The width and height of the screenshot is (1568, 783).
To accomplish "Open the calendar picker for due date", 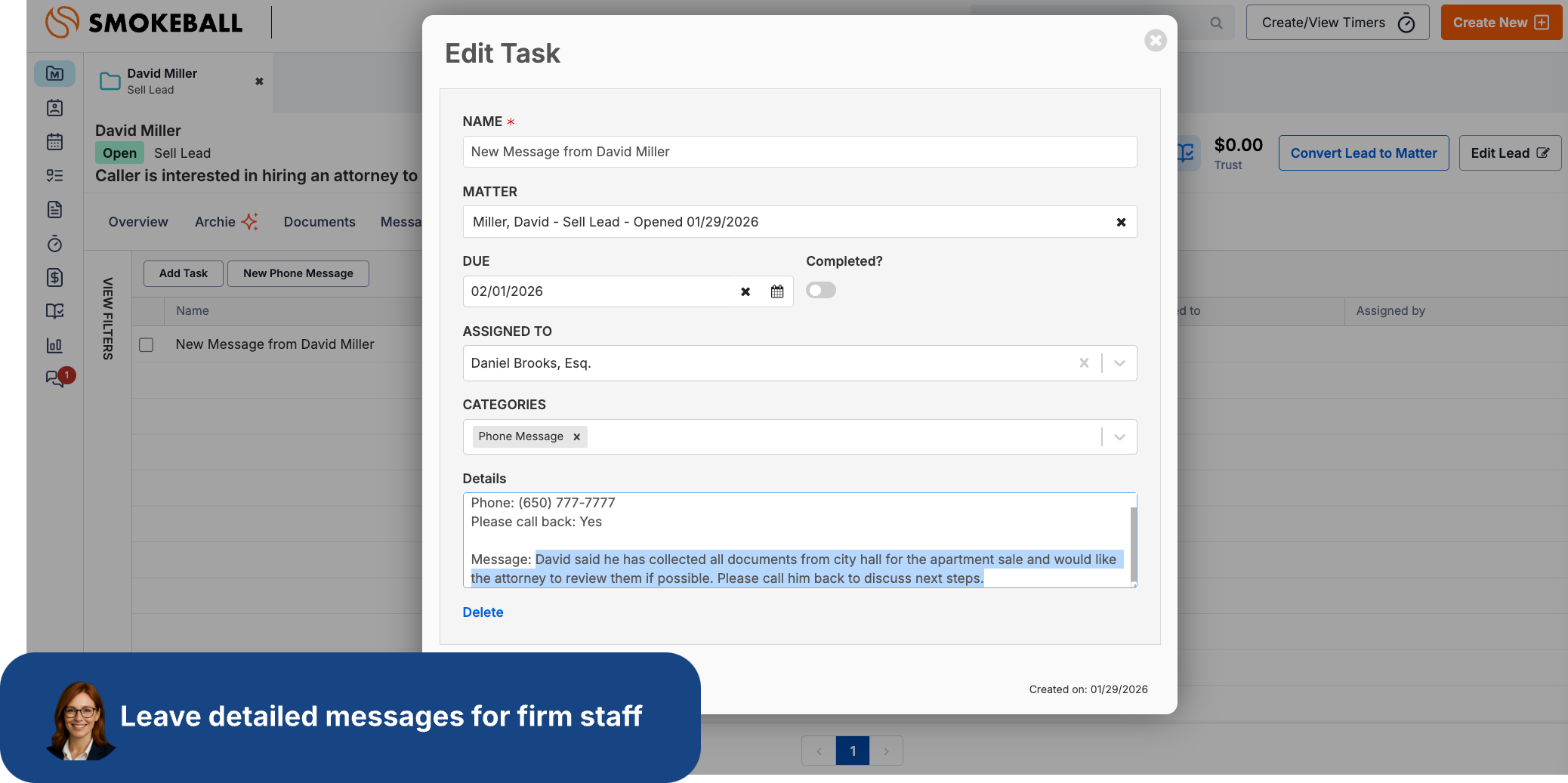I will point(776,291).
